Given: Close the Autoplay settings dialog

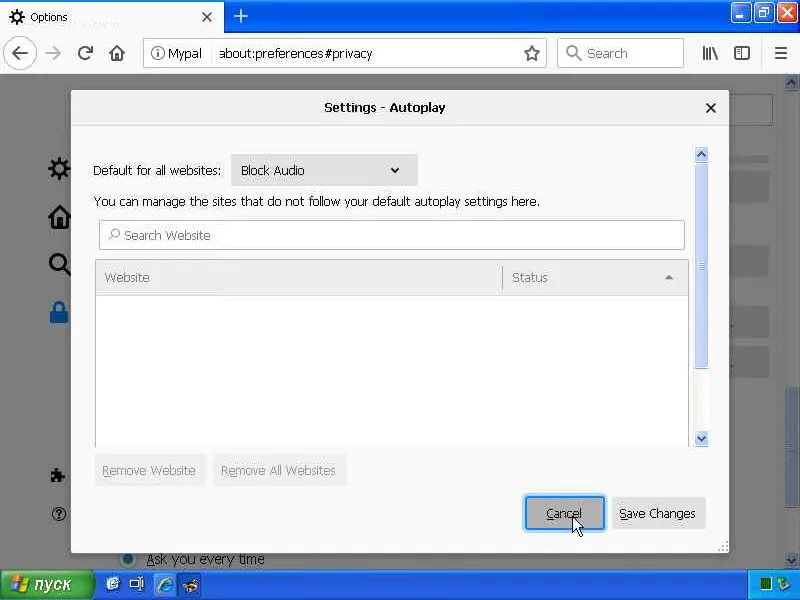Looking at the screenshot, I should (710, 108).
